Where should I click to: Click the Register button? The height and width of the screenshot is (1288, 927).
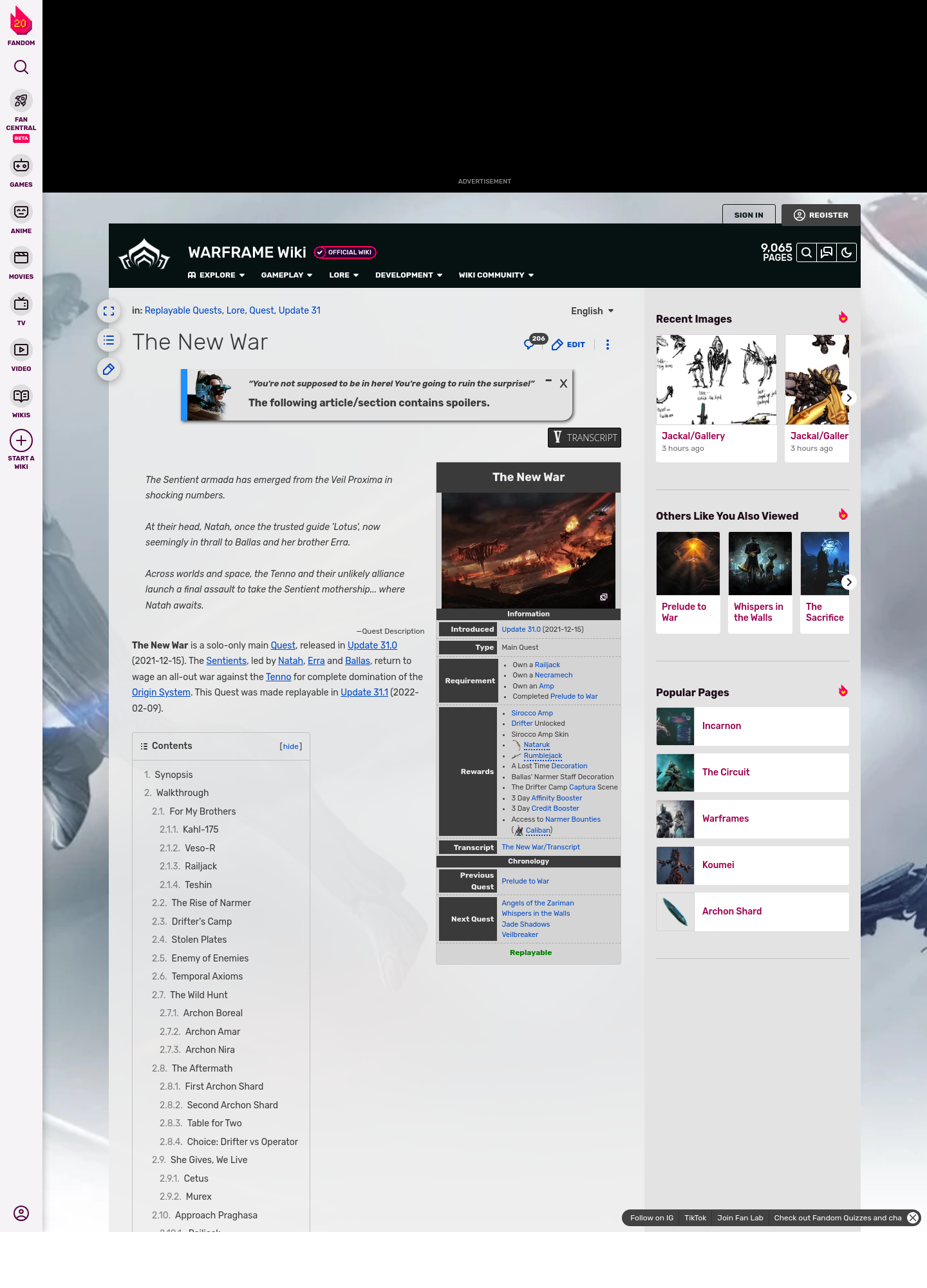(821, 215)
